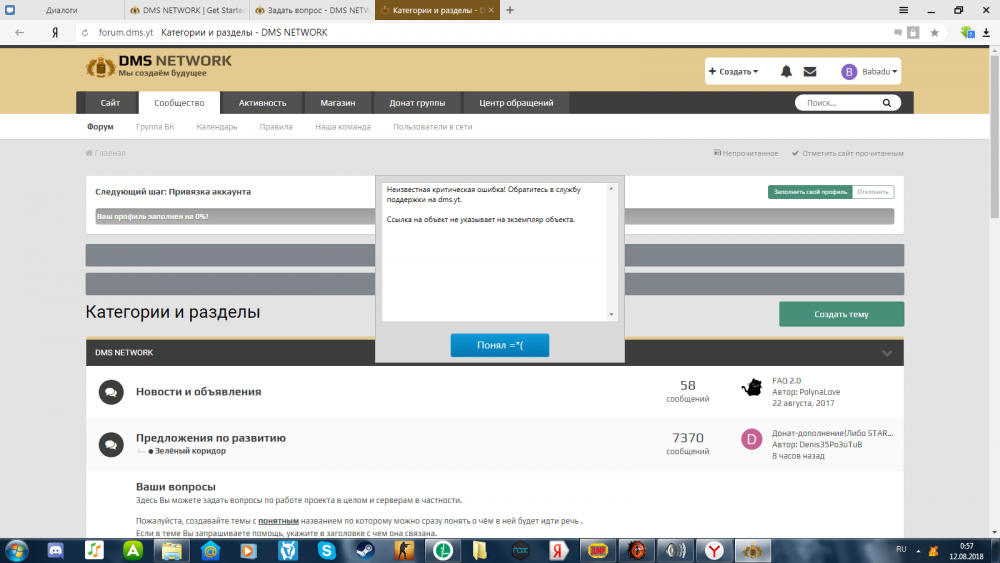1000x563 pixels.
Task: Collapse the DMS NETWORK category section
Action: [886, 353]
